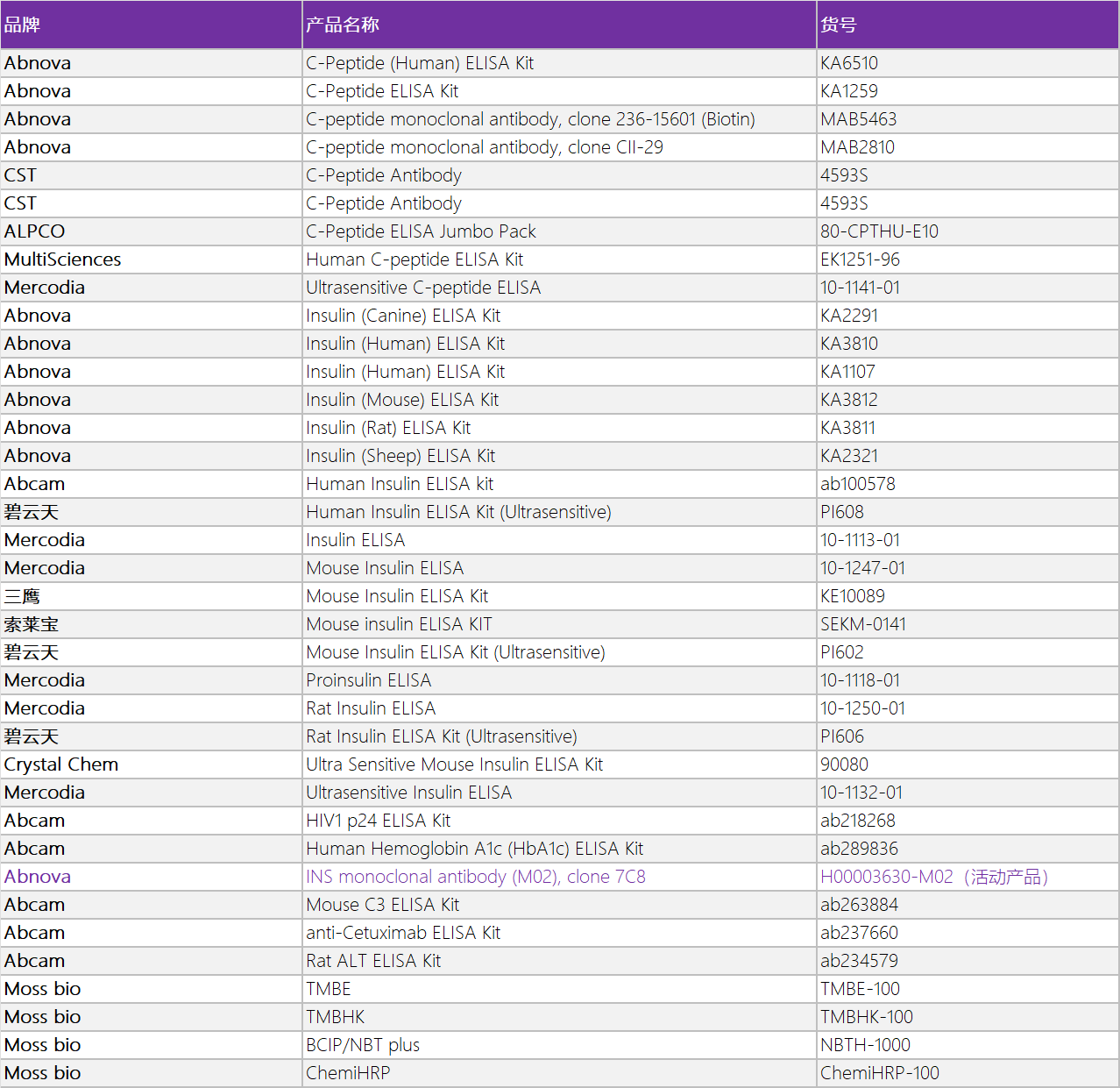The height and width of the screenshot is (1088, 1120).
Task: Select catalog number "PI608"
Action: [842, 512]
